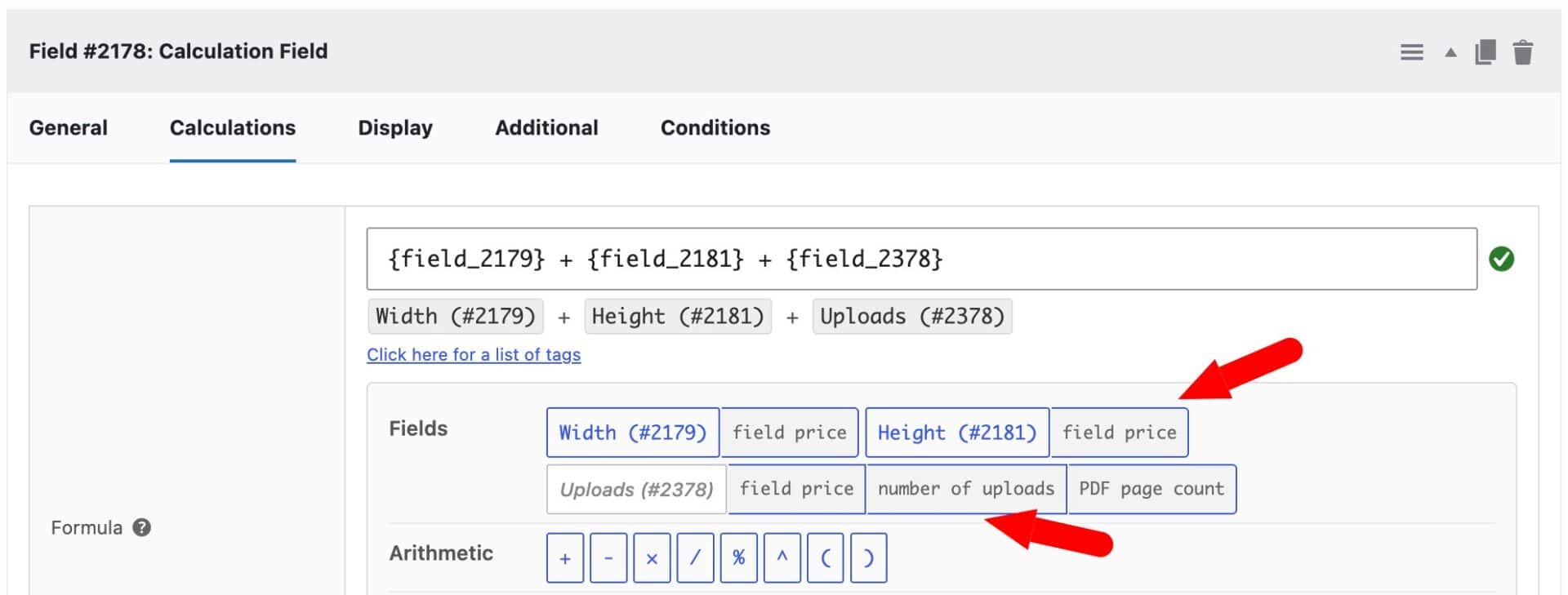The image size is (1568, 595).
Task: Insert a closing parenthesis
Action: pyautogui.click(x=869, y=558)
